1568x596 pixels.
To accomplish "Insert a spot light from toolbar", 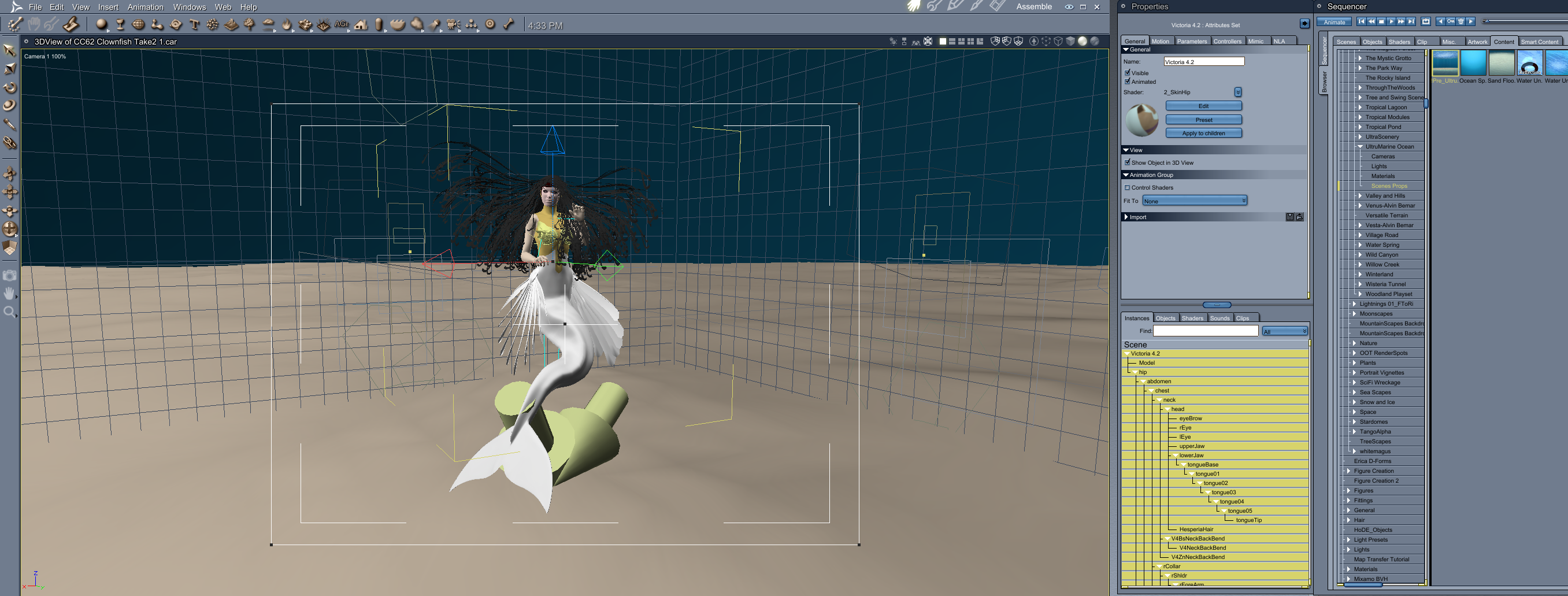I will pos(435,24).
